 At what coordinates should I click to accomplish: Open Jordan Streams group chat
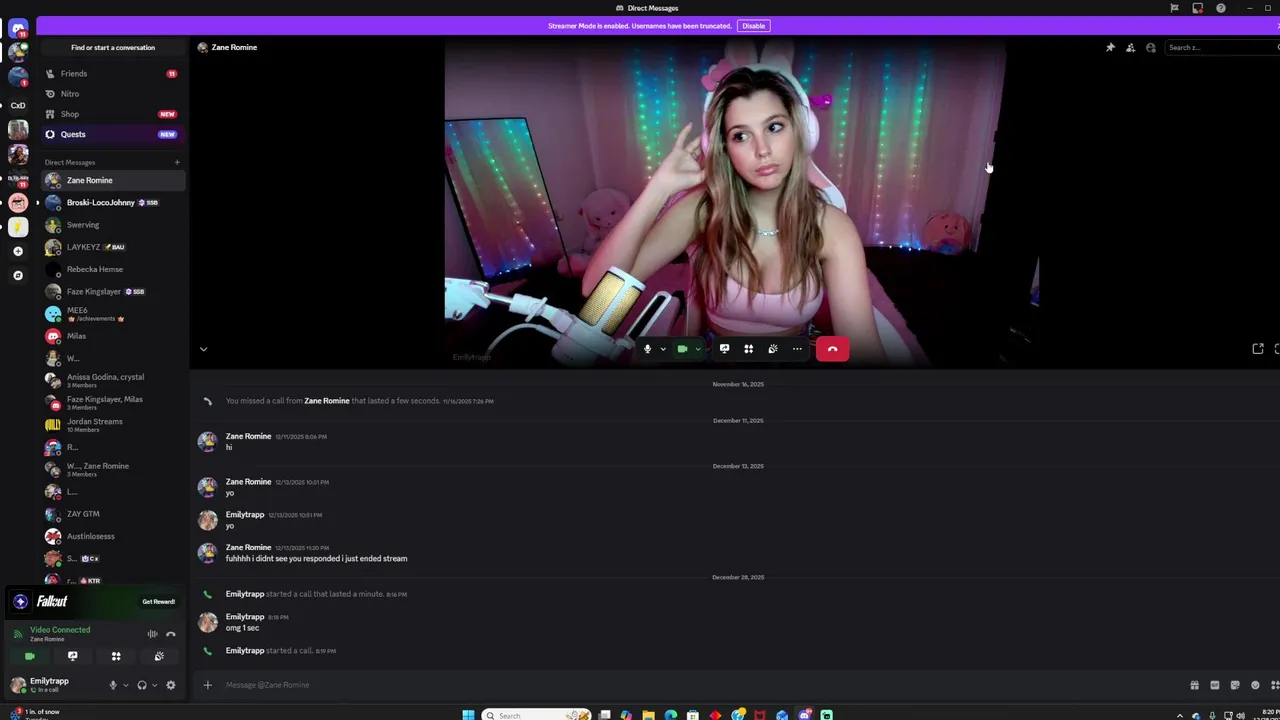coord(112,425)
